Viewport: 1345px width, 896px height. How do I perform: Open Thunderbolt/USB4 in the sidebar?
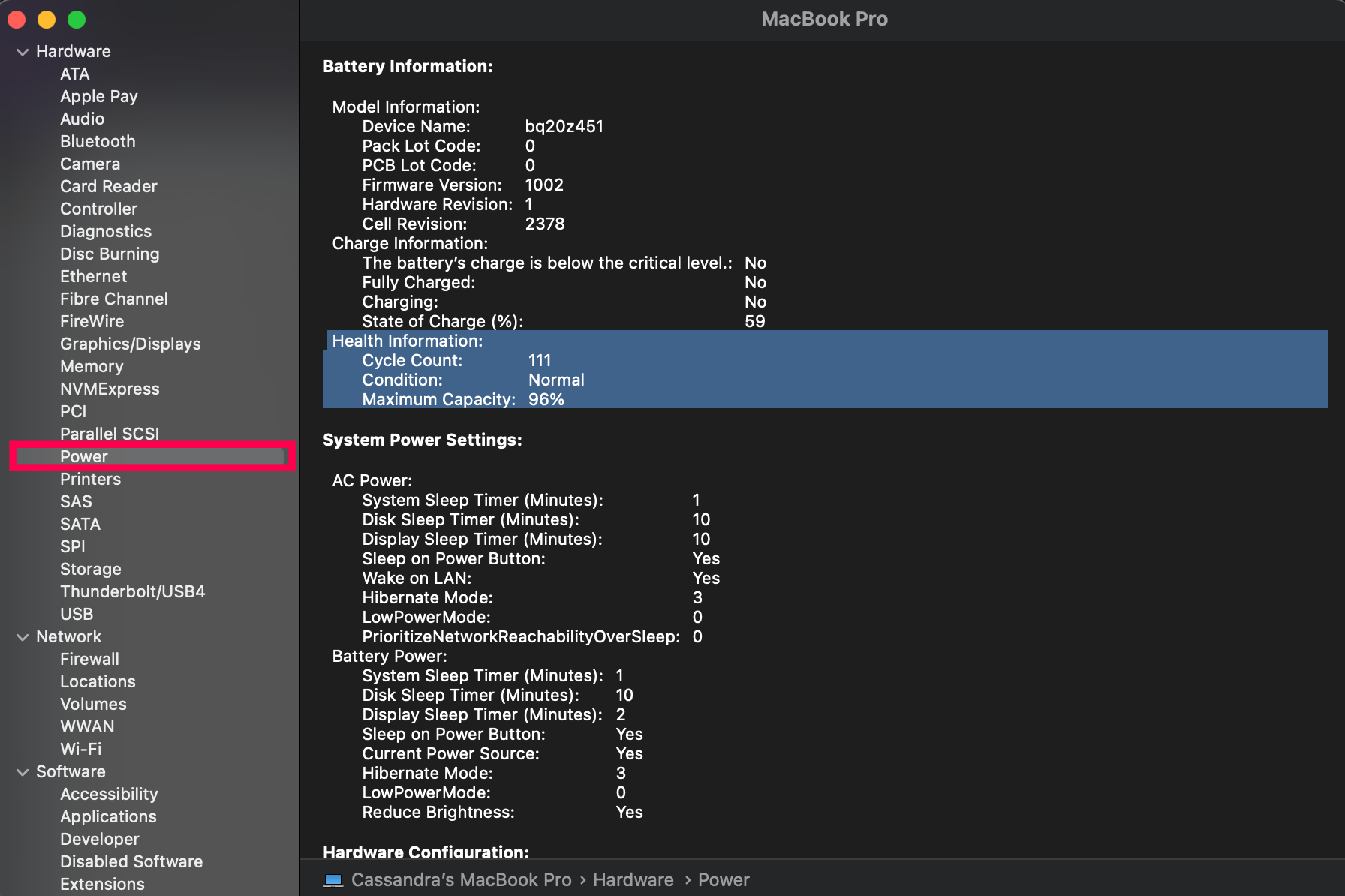pos(132,591)
